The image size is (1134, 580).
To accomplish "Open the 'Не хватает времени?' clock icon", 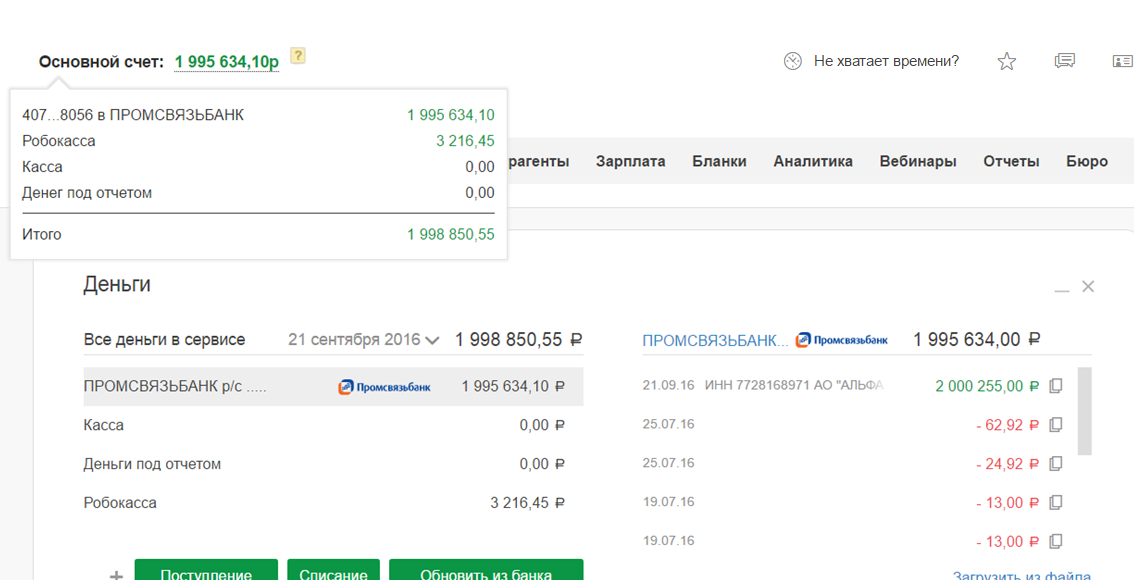I will pos(793,61).
